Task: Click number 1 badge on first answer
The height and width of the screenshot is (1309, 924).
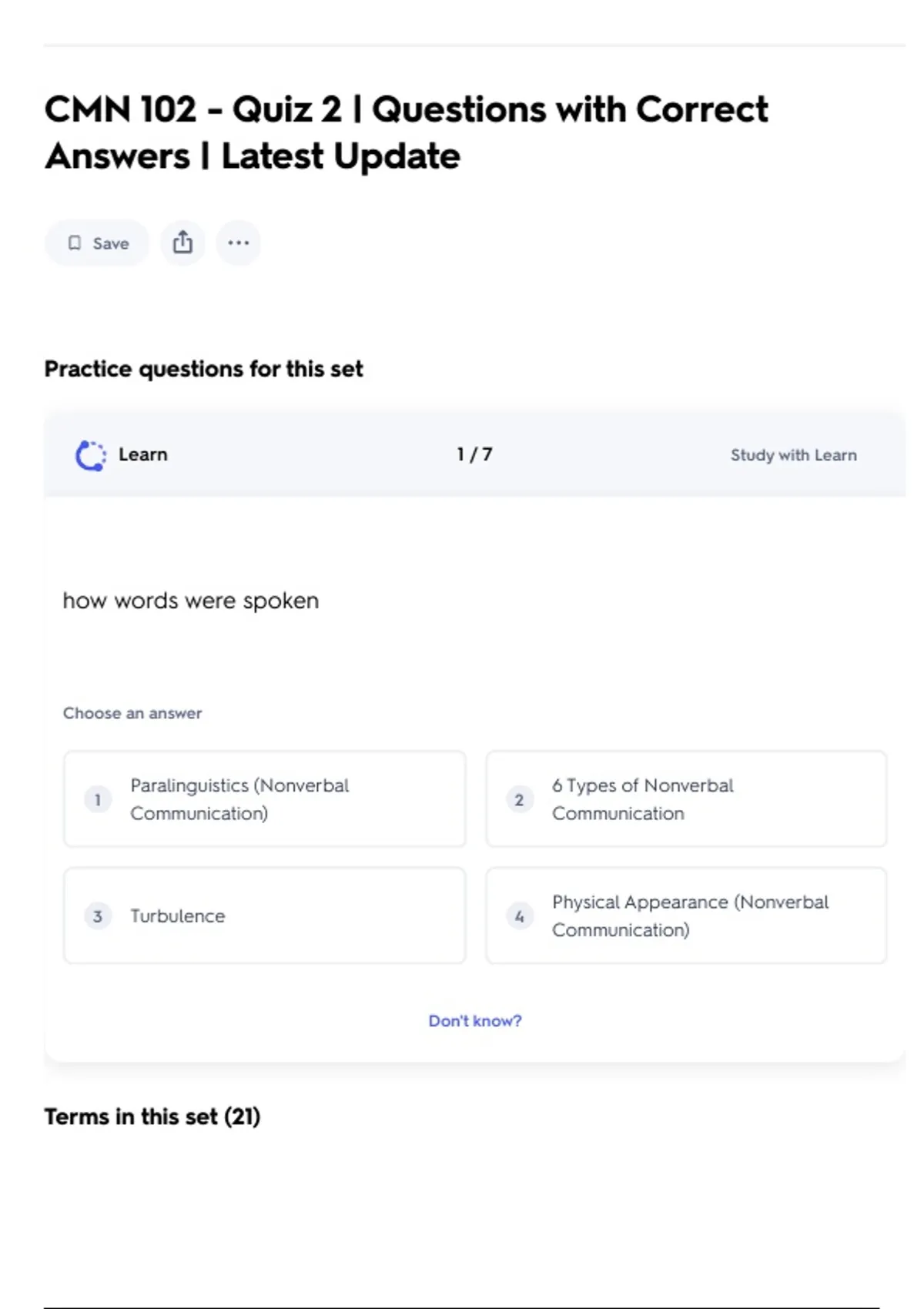Action: [x=98, y=800]
